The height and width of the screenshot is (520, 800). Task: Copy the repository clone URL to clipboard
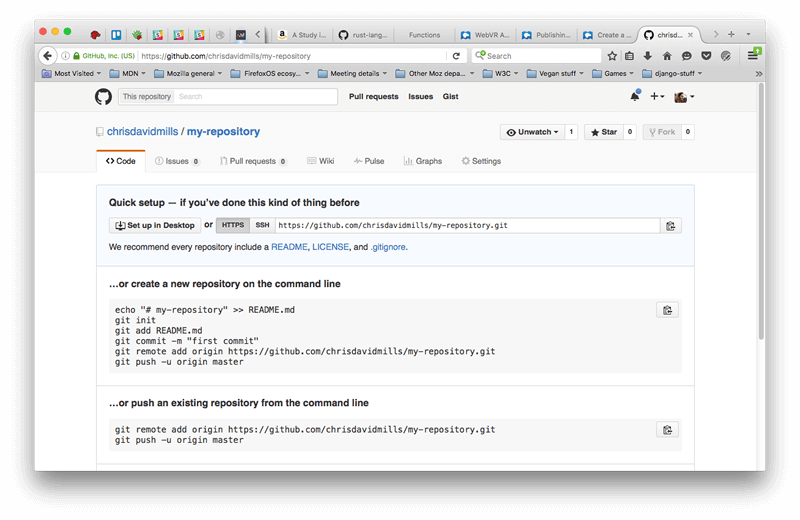pos(670,226)
